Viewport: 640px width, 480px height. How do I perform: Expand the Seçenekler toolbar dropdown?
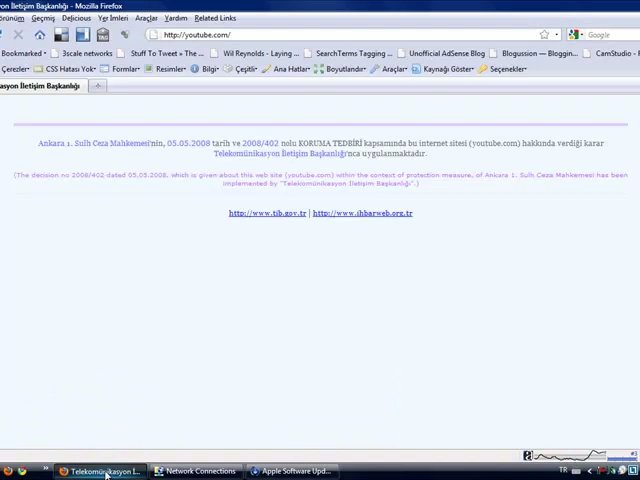point(503,69)
